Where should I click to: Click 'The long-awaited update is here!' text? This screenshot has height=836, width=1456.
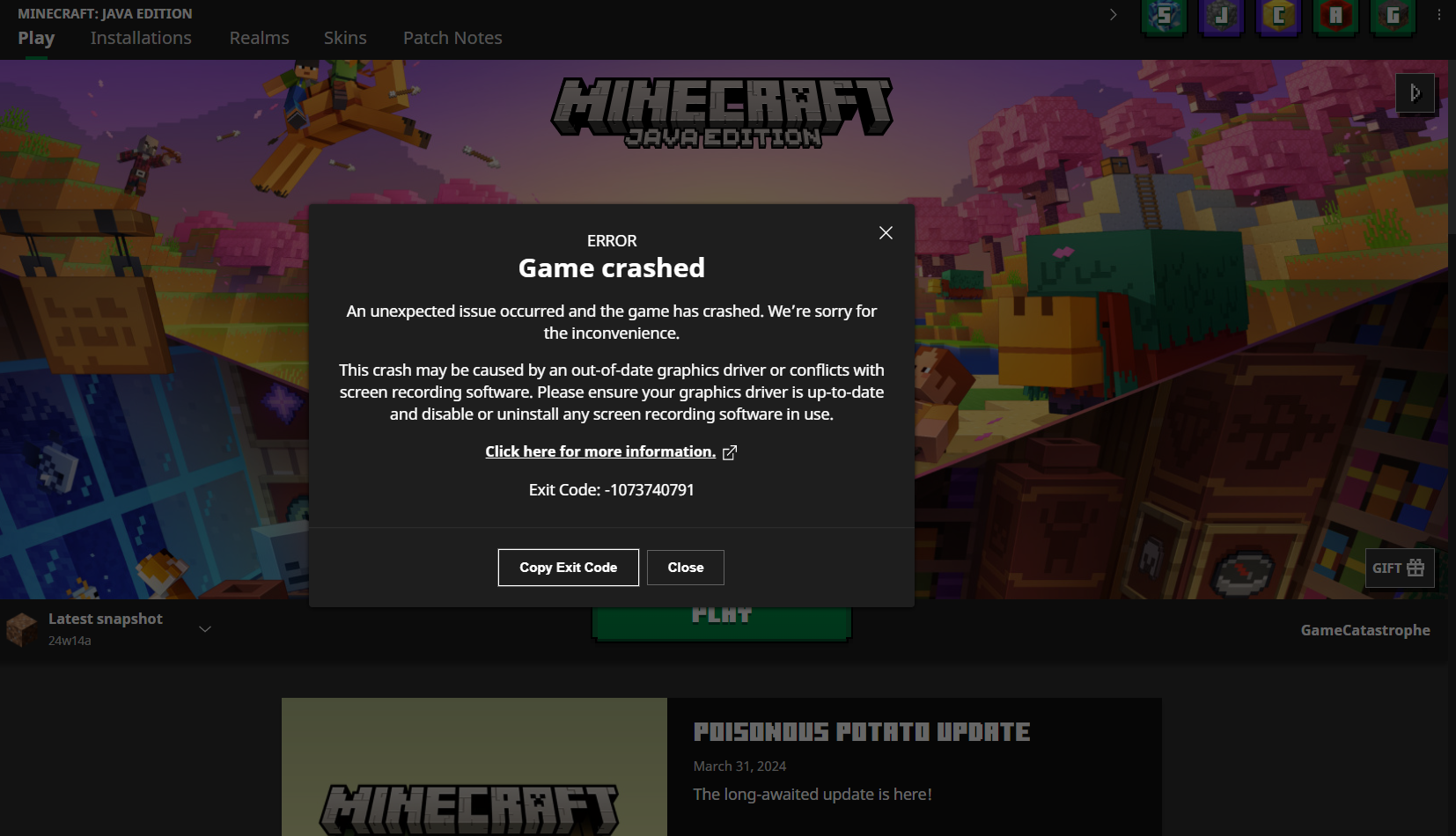coord(813,795)
